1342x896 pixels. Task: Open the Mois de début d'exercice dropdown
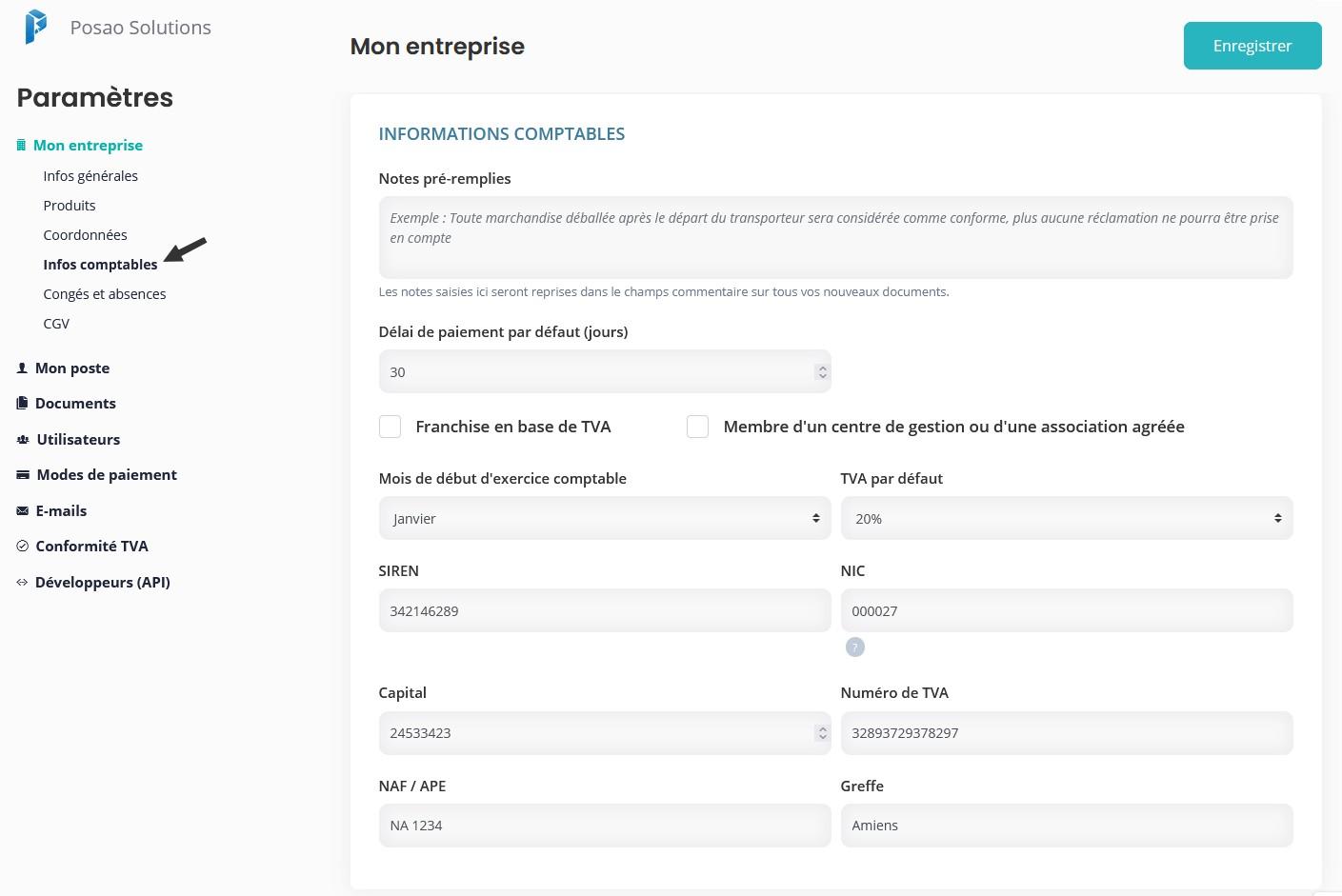click(x=605, y=518)
